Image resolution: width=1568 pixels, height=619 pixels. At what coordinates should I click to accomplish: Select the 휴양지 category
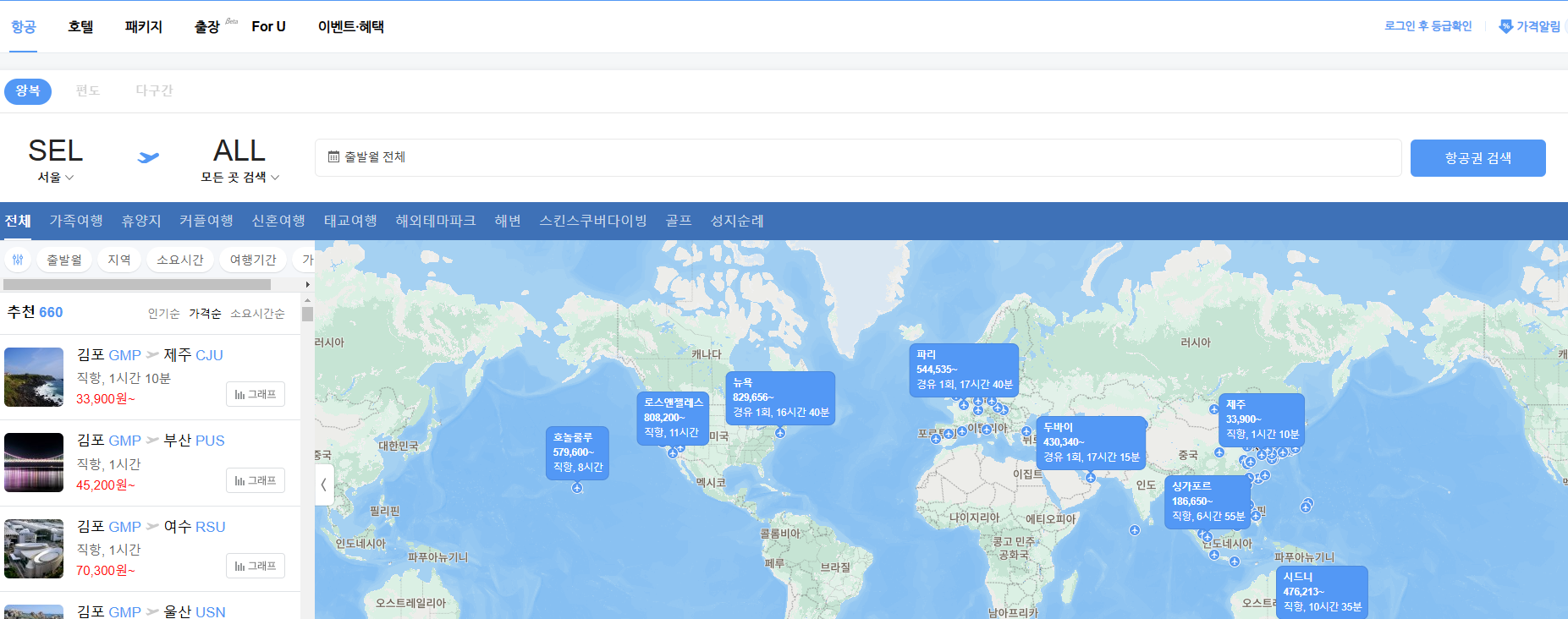(x=141, y=222)
